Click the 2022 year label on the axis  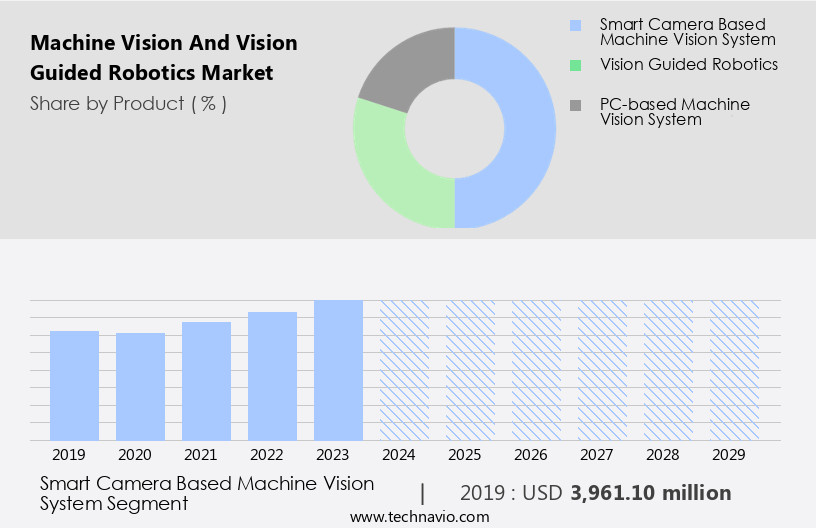tap(273, 455)
